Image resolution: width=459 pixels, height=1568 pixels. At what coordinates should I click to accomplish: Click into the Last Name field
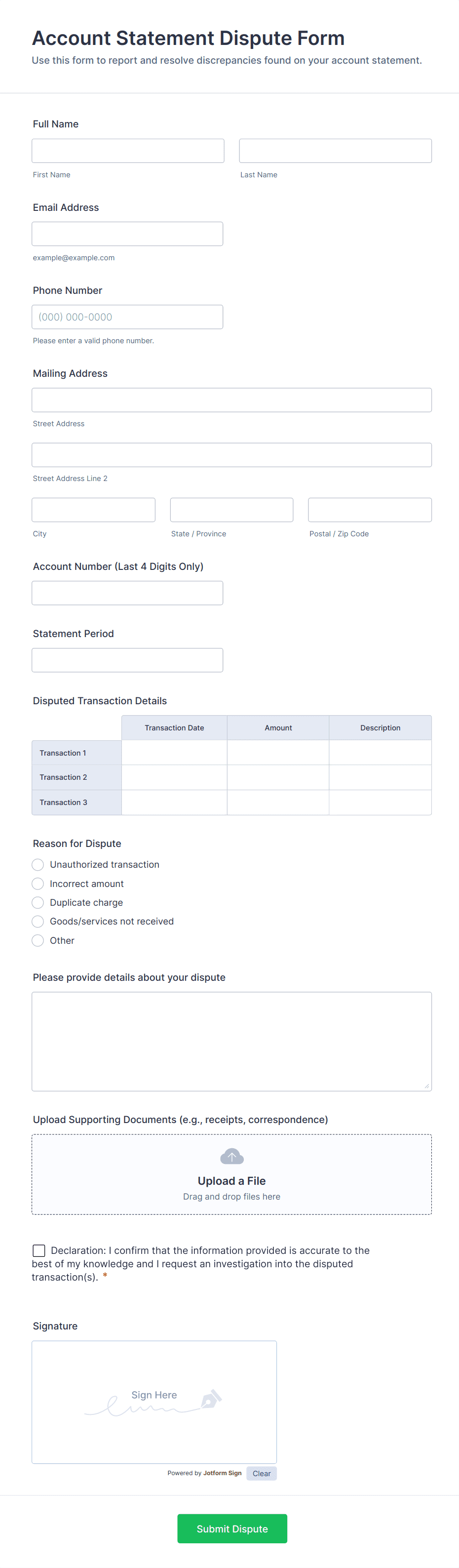click(335, 151)
